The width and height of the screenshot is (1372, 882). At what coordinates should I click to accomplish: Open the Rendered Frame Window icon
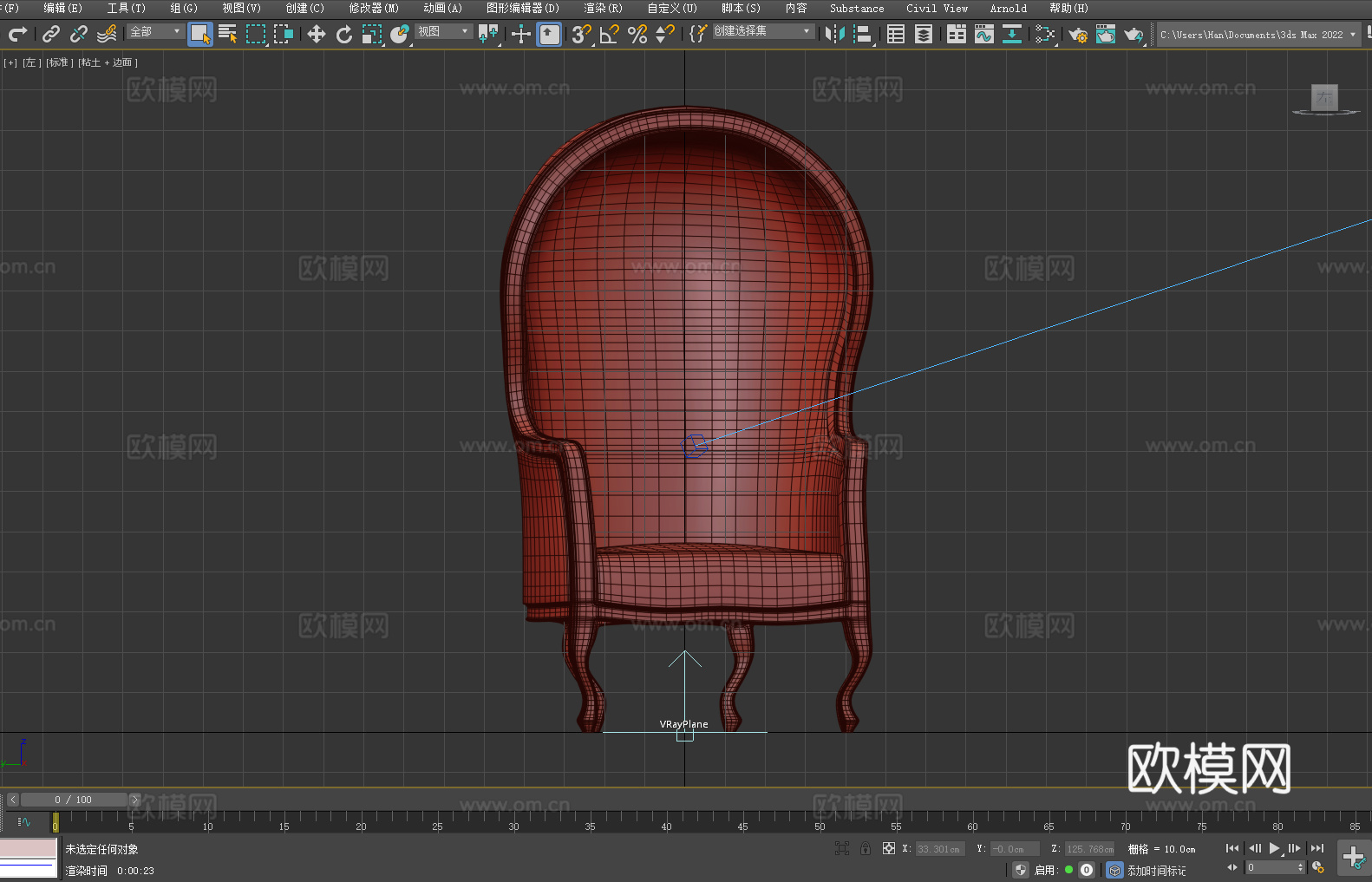[1106, 34]
